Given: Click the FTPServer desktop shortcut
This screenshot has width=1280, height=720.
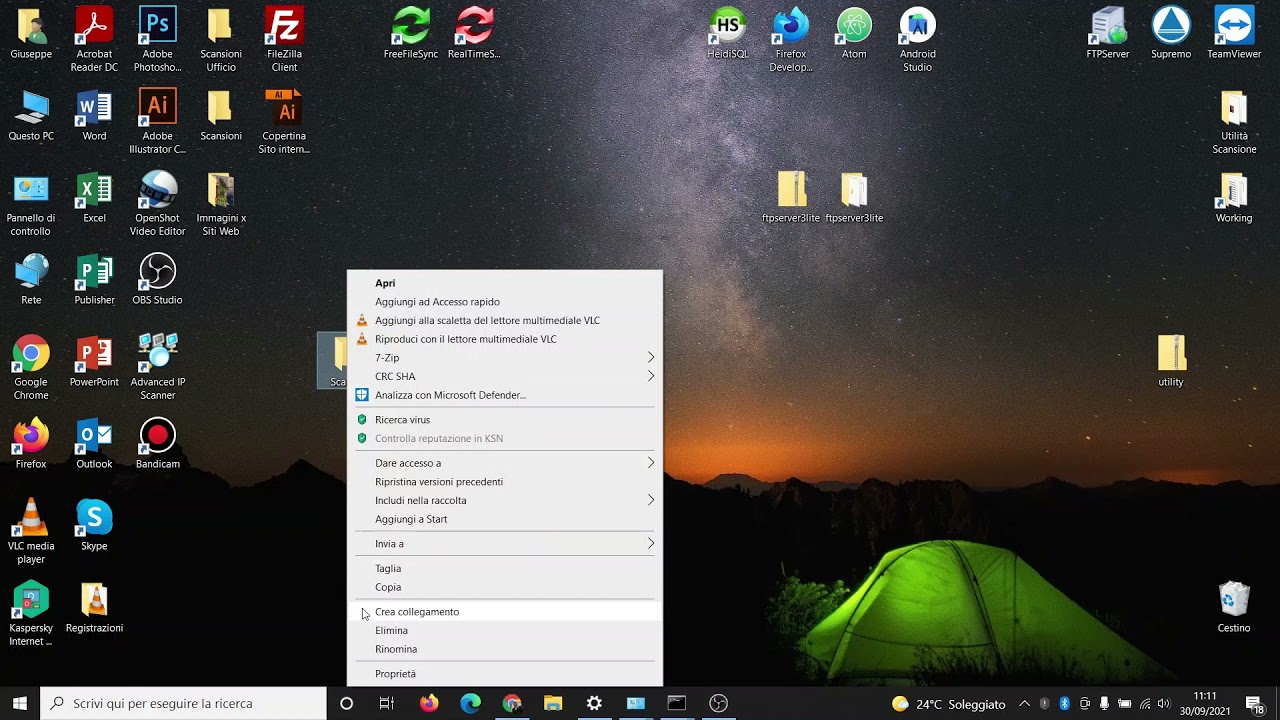Looking at the screenshot, I should click(1108, 33).
